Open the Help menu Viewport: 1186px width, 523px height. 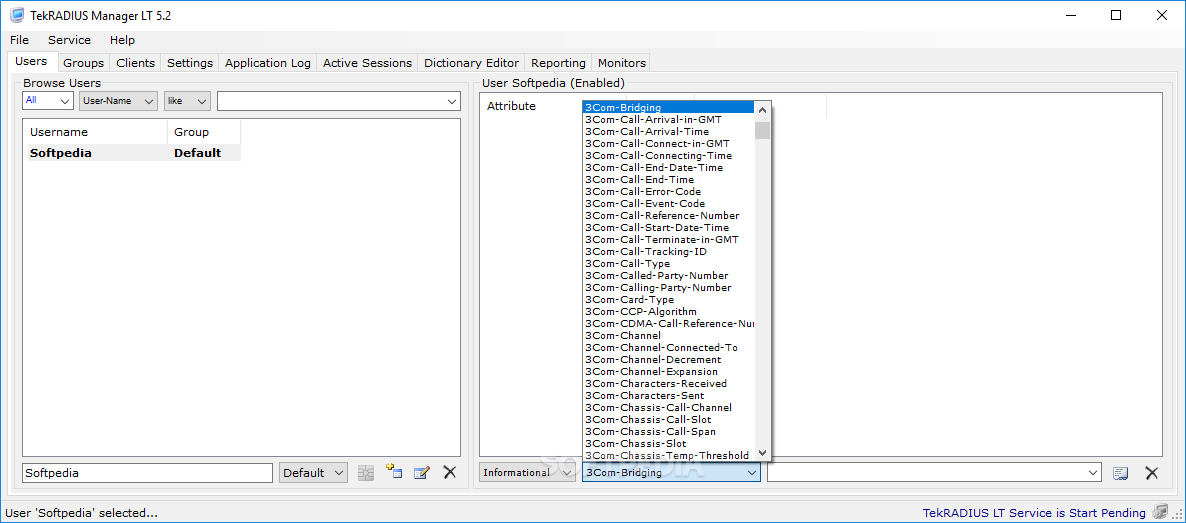point(123,40)
